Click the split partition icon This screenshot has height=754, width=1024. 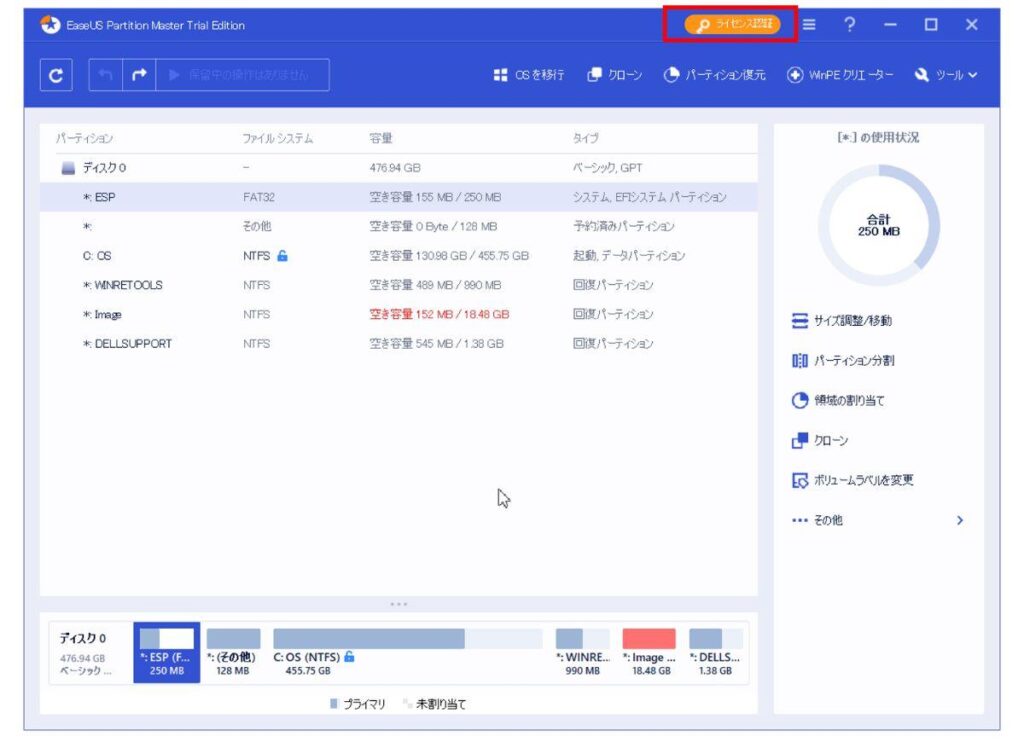pos(799,360)
